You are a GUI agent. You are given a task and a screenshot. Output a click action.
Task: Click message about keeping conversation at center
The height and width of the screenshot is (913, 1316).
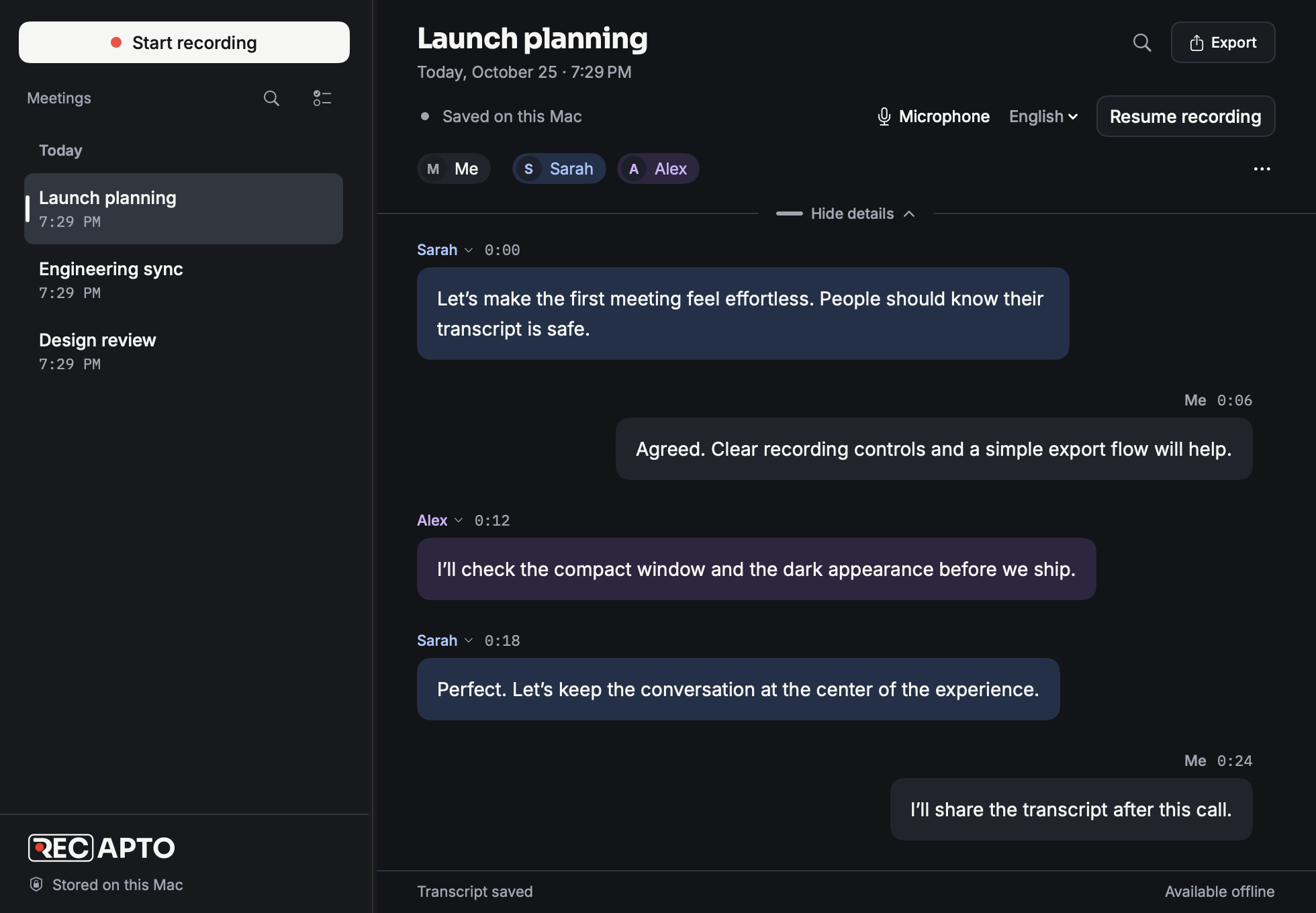pyautogui.click(x=739, y=689)
